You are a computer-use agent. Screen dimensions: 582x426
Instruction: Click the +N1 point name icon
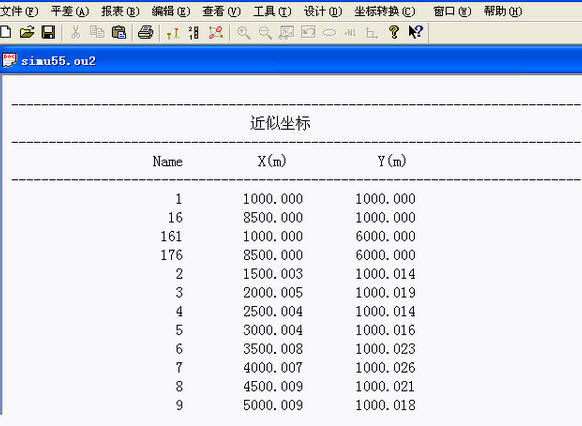[x=350, y=33]
